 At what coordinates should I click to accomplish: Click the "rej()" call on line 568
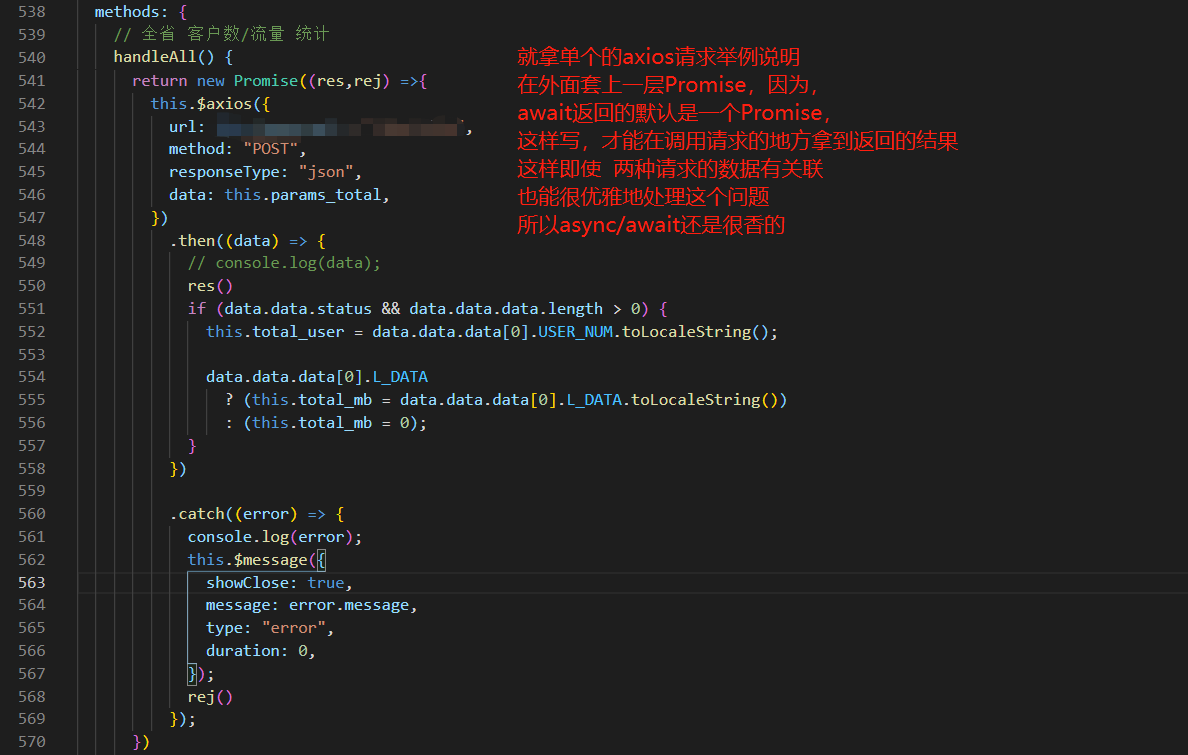click(210, 697)
